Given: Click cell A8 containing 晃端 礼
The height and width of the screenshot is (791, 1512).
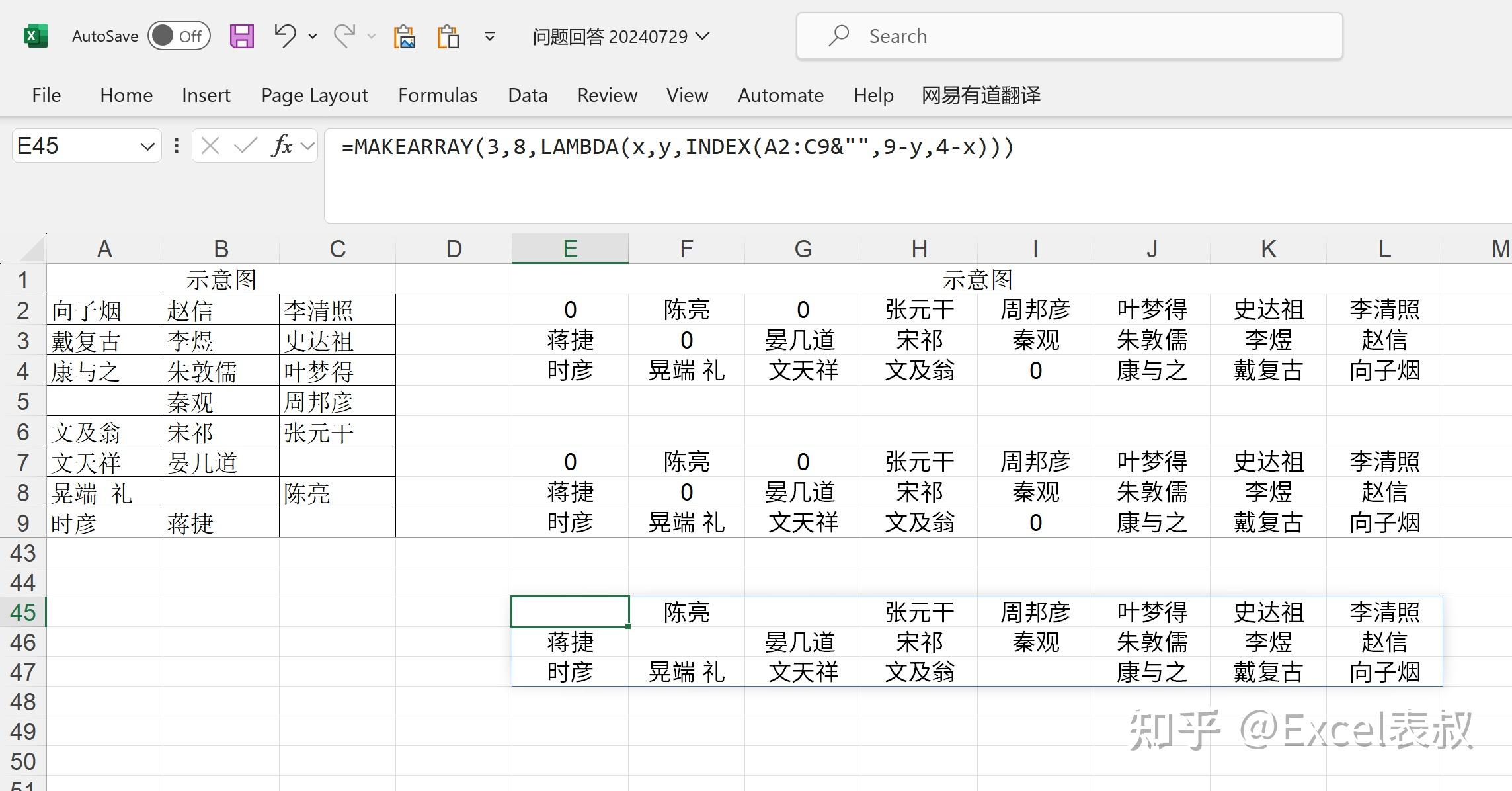Looking at the screenshot, I should tap(104, 493).
